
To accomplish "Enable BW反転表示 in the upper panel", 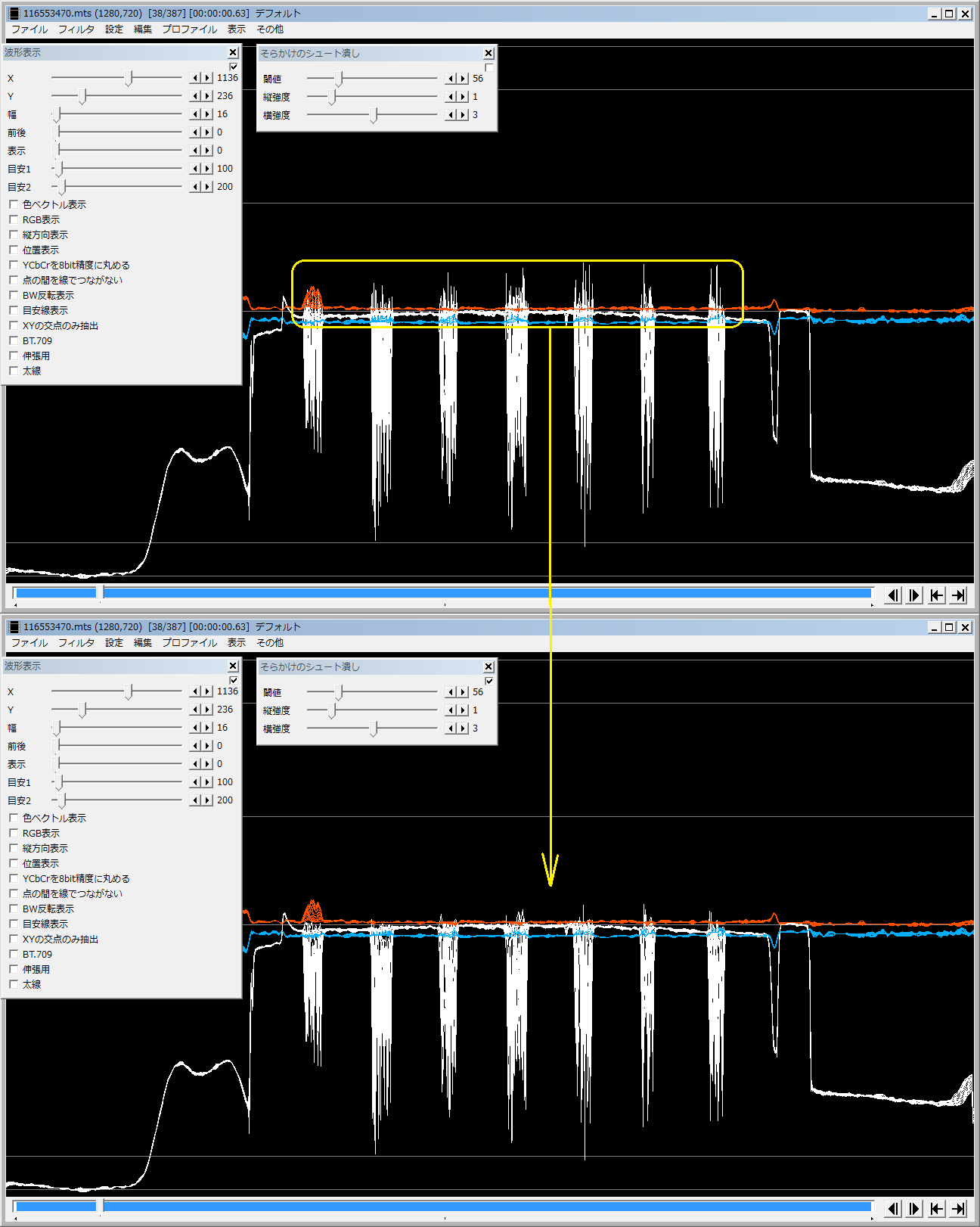I will point(14,295).
